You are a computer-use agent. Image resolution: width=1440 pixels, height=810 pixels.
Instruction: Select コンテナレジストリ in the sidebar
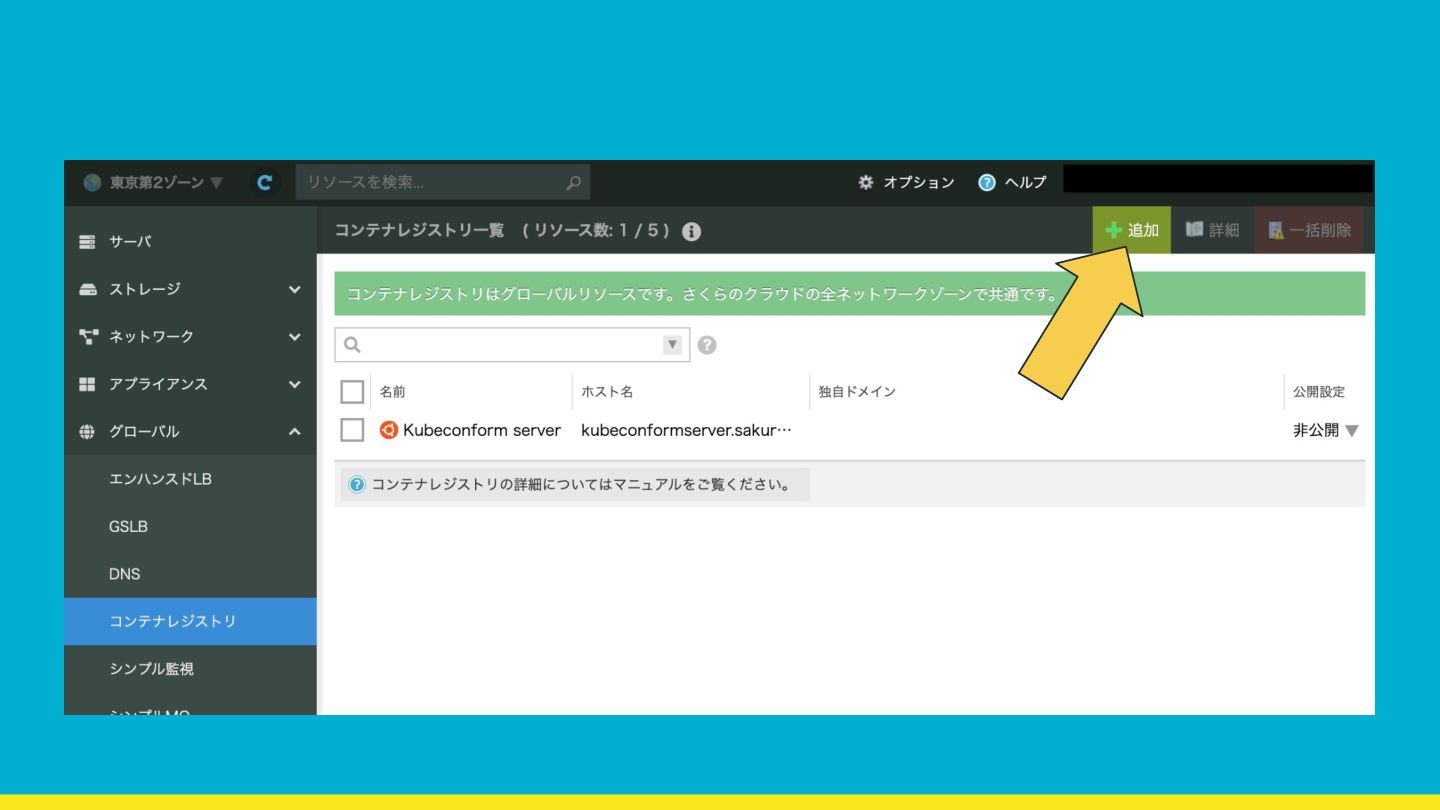pos(190,621)
